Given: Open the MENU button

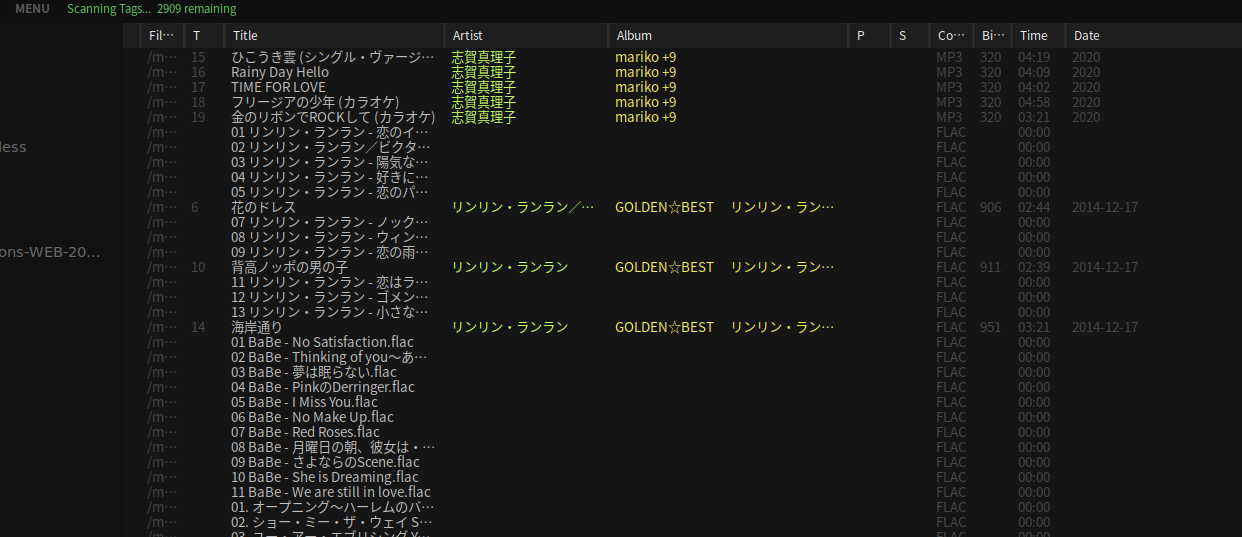Looking at the screenshot, I should [x=32, y=9].
